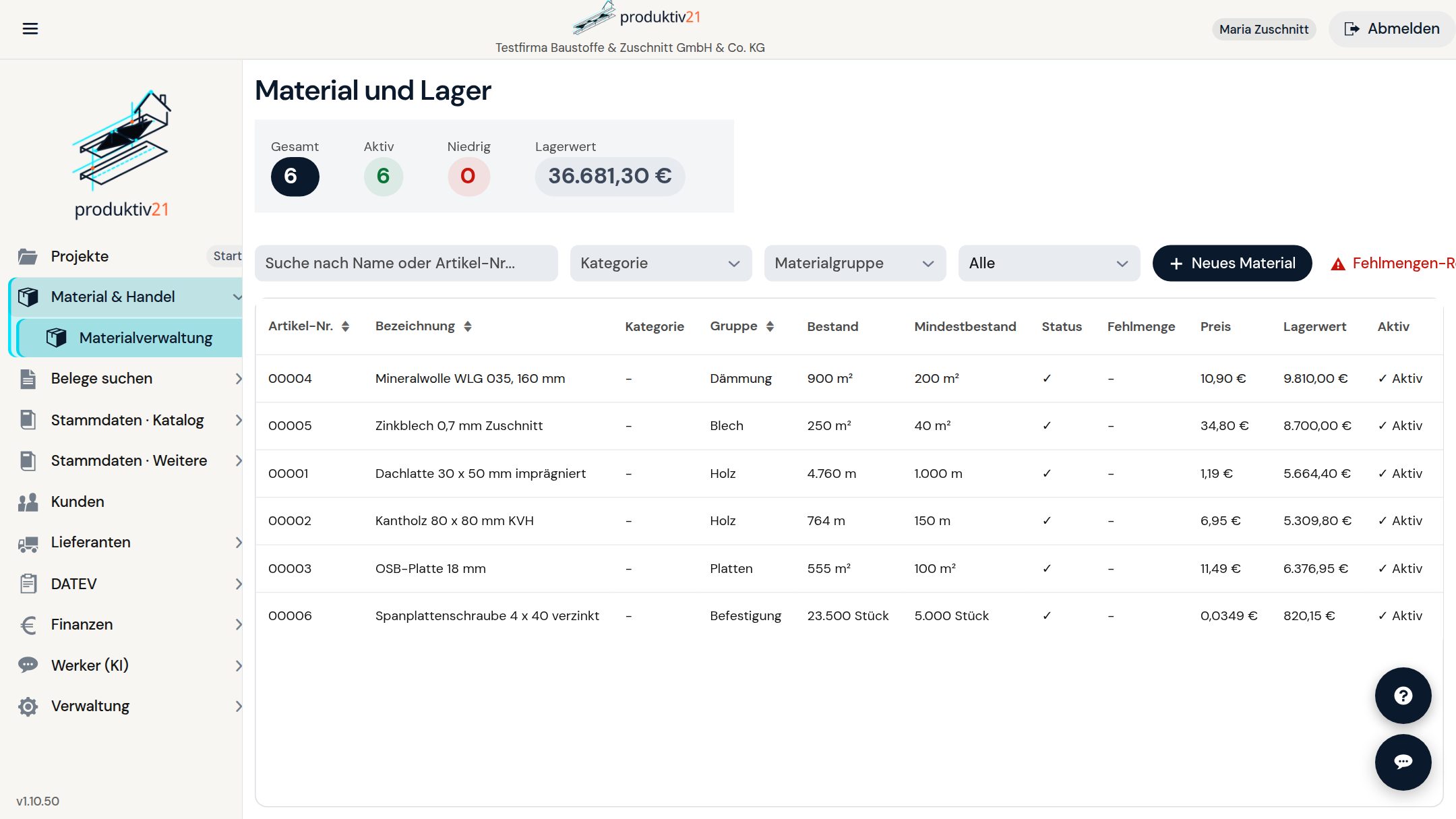This screenshot has height=819, width=1456.
Task: Open the chat bubble floating button
Action: [x=1403, y=762]
